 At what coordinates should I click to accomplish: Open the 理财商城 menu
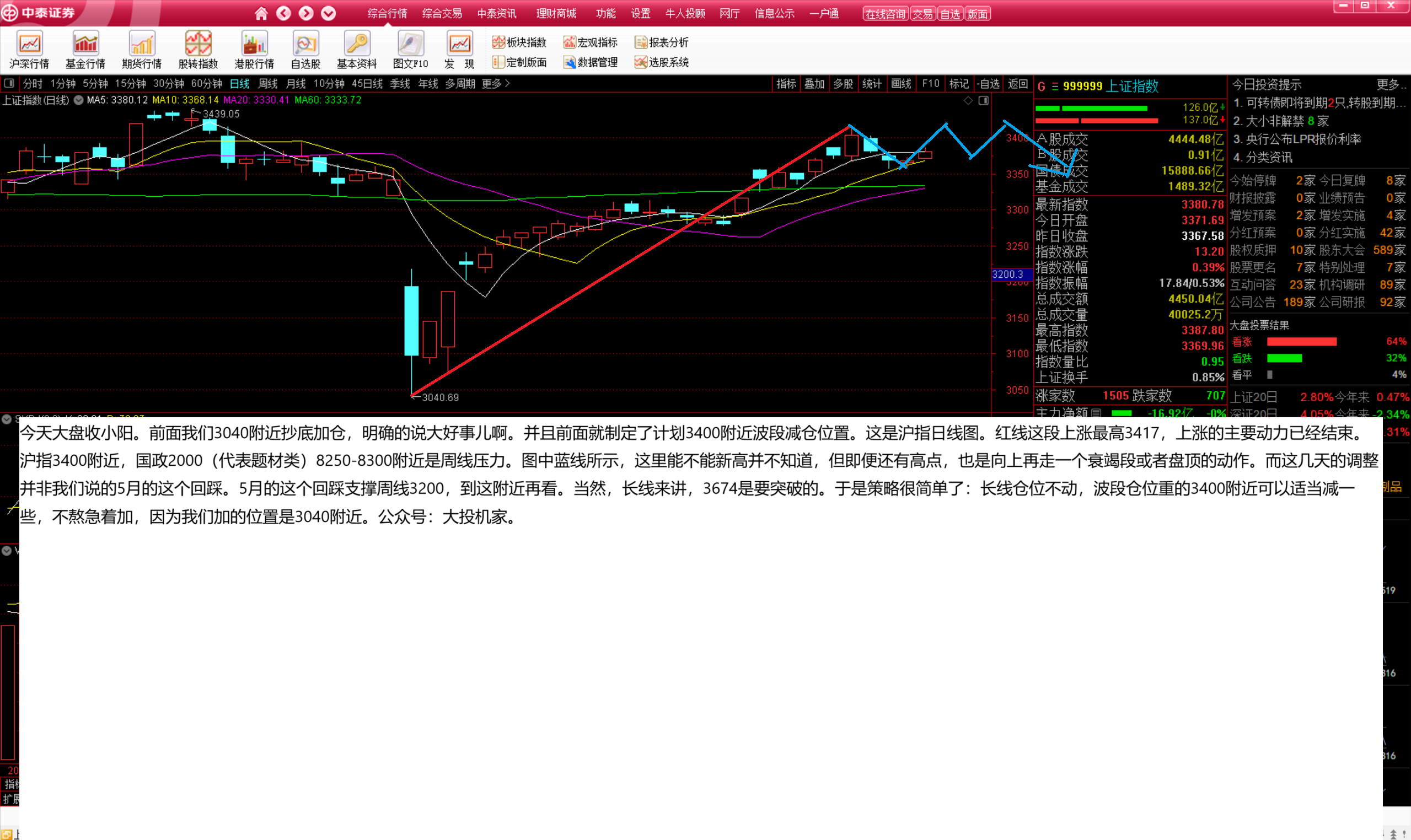tap(556, 13)
